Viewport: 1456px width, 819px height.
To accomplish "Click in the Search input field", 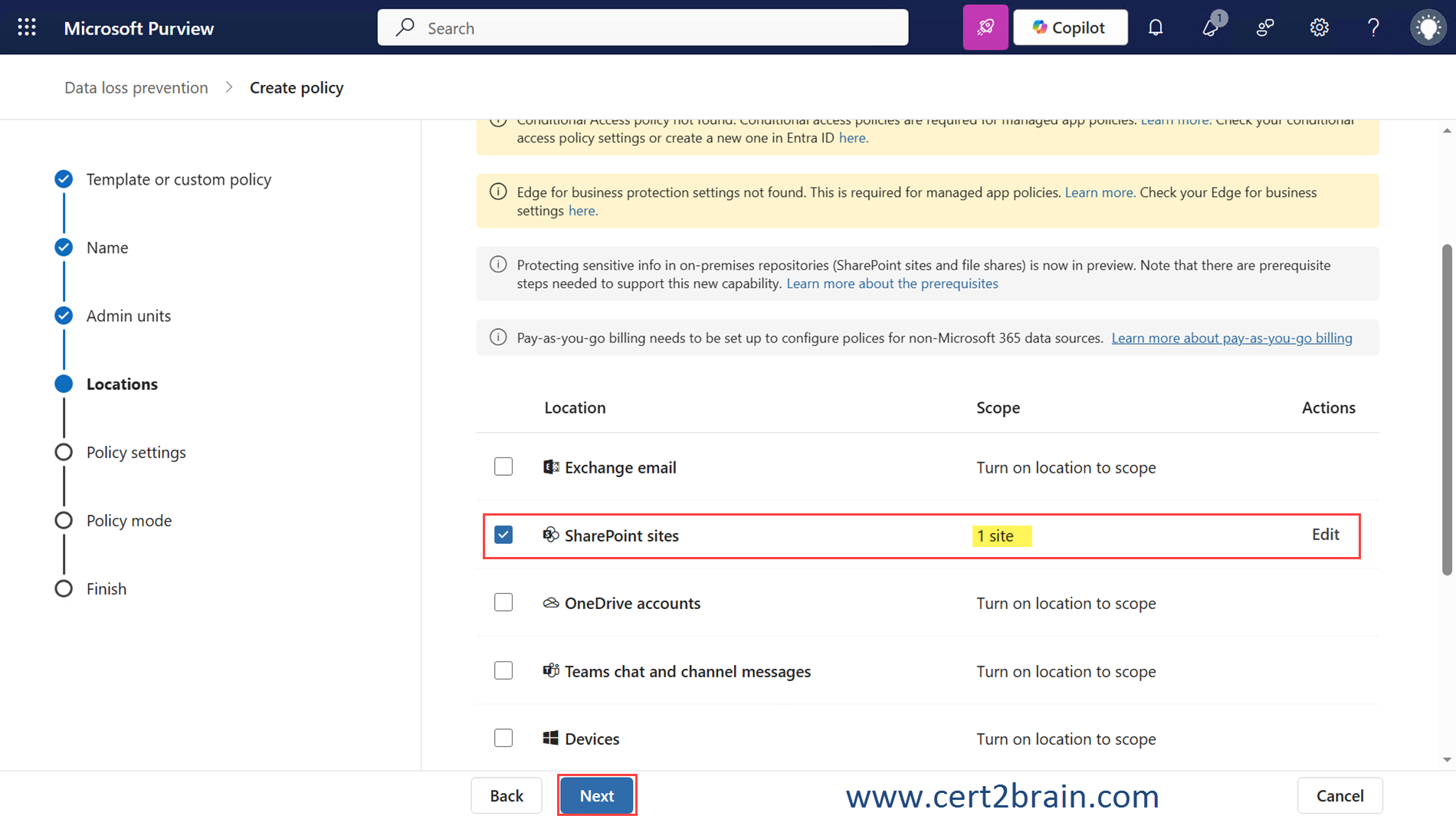I will [642, 28].
